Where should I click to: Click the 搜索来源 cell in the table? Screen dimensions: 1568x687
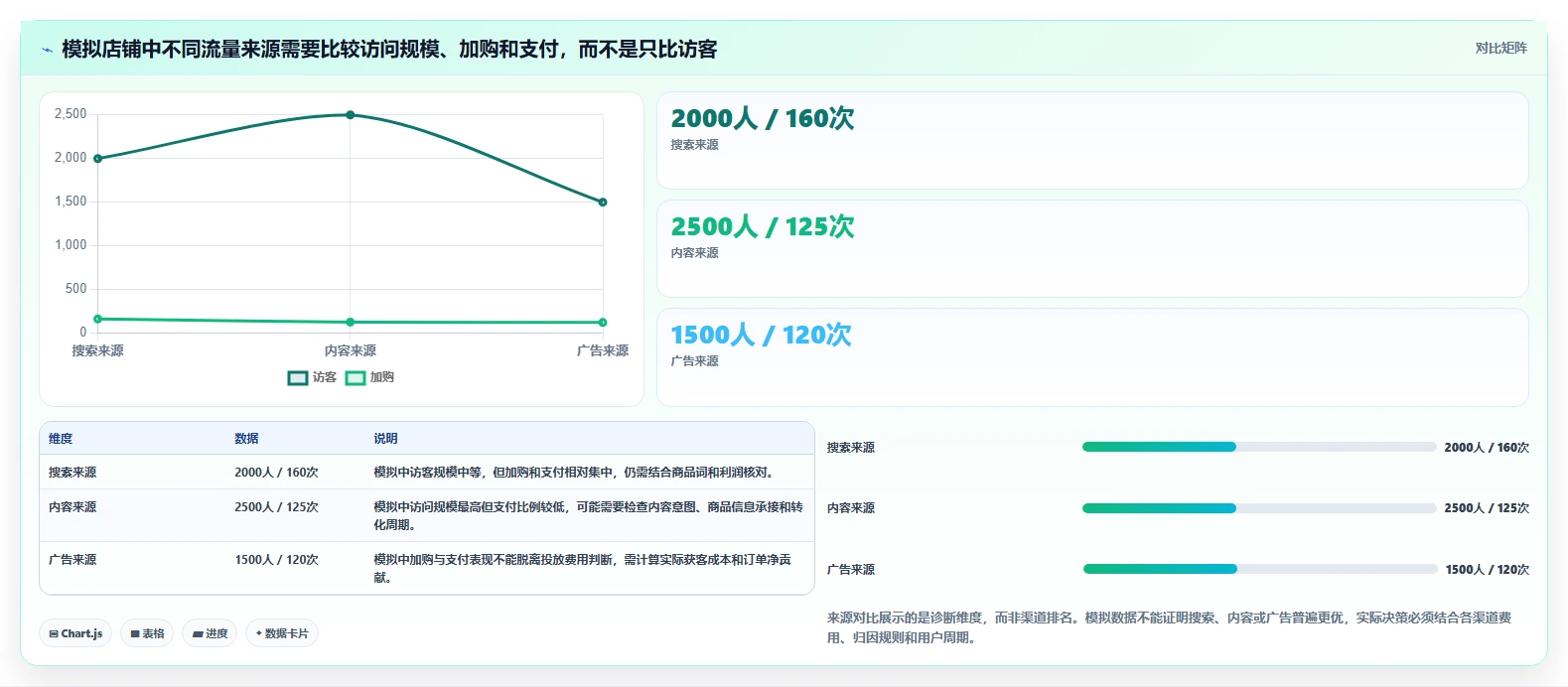pos(72,473)
